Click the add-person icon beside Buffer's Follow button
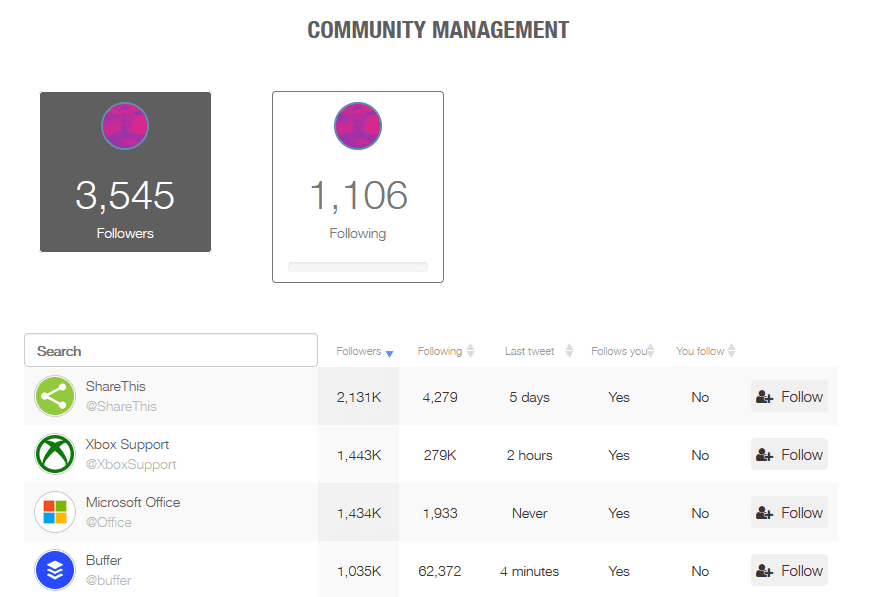The height and width of the screenshot is (597, 880). [764, 569]
